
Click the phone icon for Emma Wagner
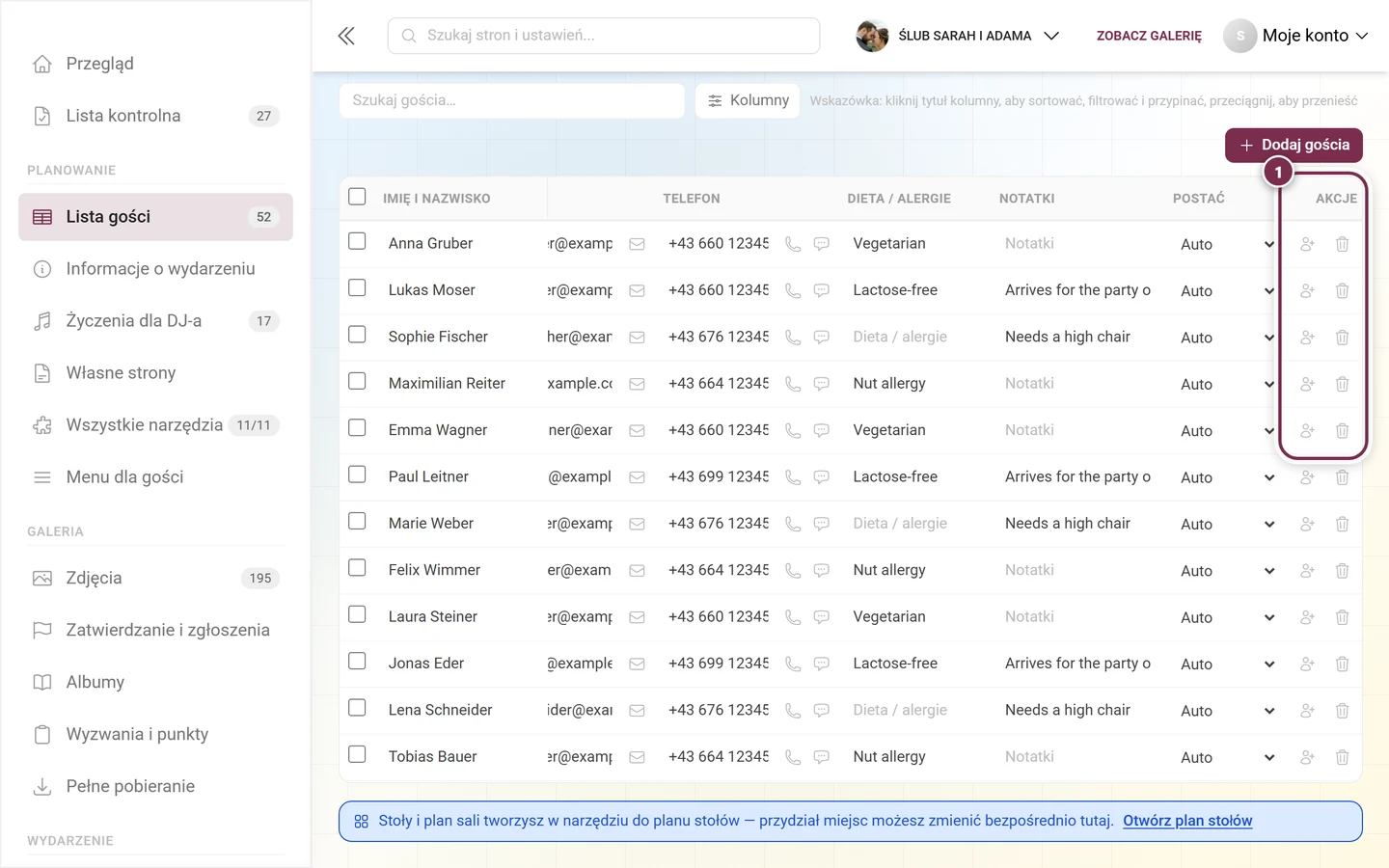pyautogui.click(x=793, y=430)
